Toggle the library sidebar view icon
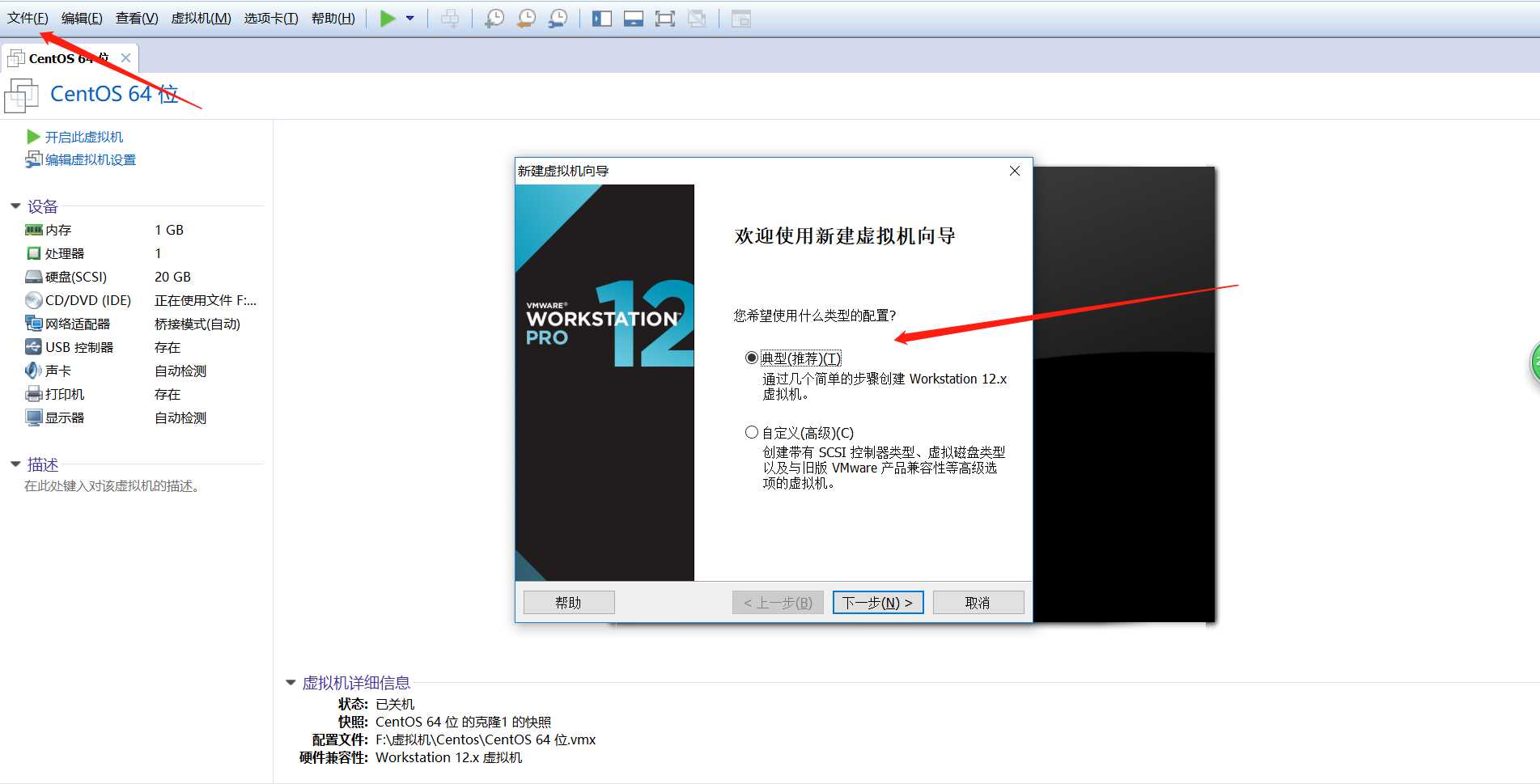 pos(601,18)
